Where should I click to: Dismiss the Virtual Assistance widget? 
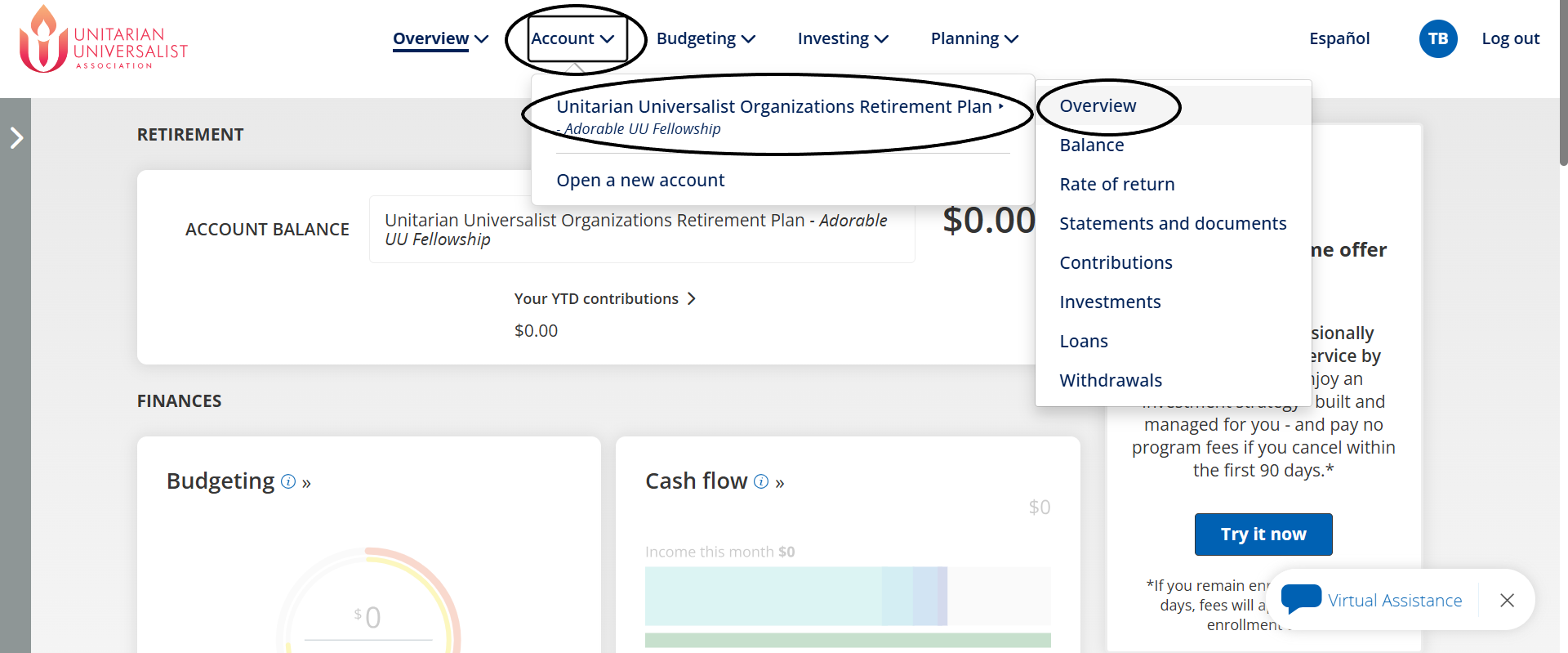(1507, 600)
